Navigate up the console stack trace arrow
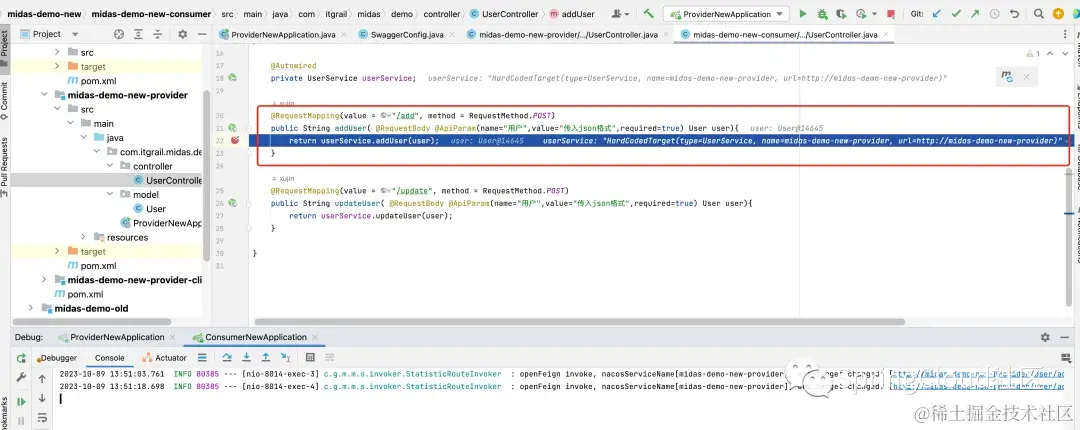This screenshot has width=1080, height=430. (42, 378)
